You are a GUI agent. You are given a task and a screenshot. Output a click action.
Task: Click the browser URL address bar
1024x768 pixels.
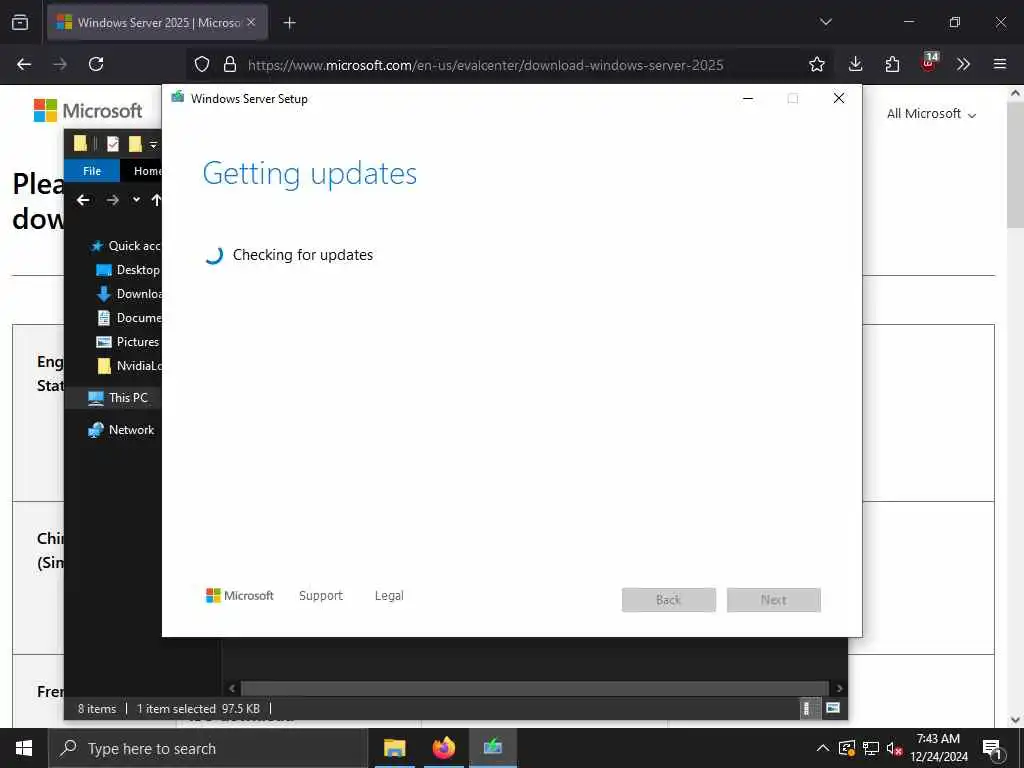pos(485,65)
